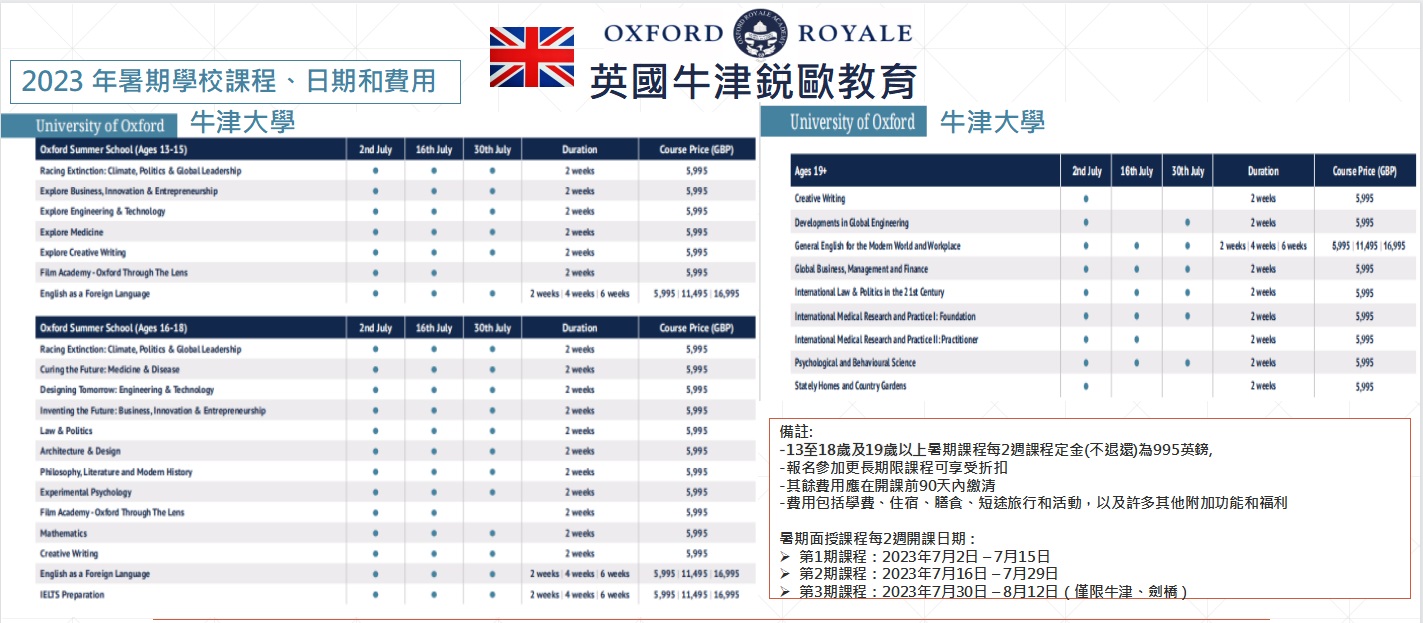Select 第1期課程 date line, 7月2日 – 7月15日
Image resolution: width=1423 pixels, height=623 pixels.
[x=915, y=557]
